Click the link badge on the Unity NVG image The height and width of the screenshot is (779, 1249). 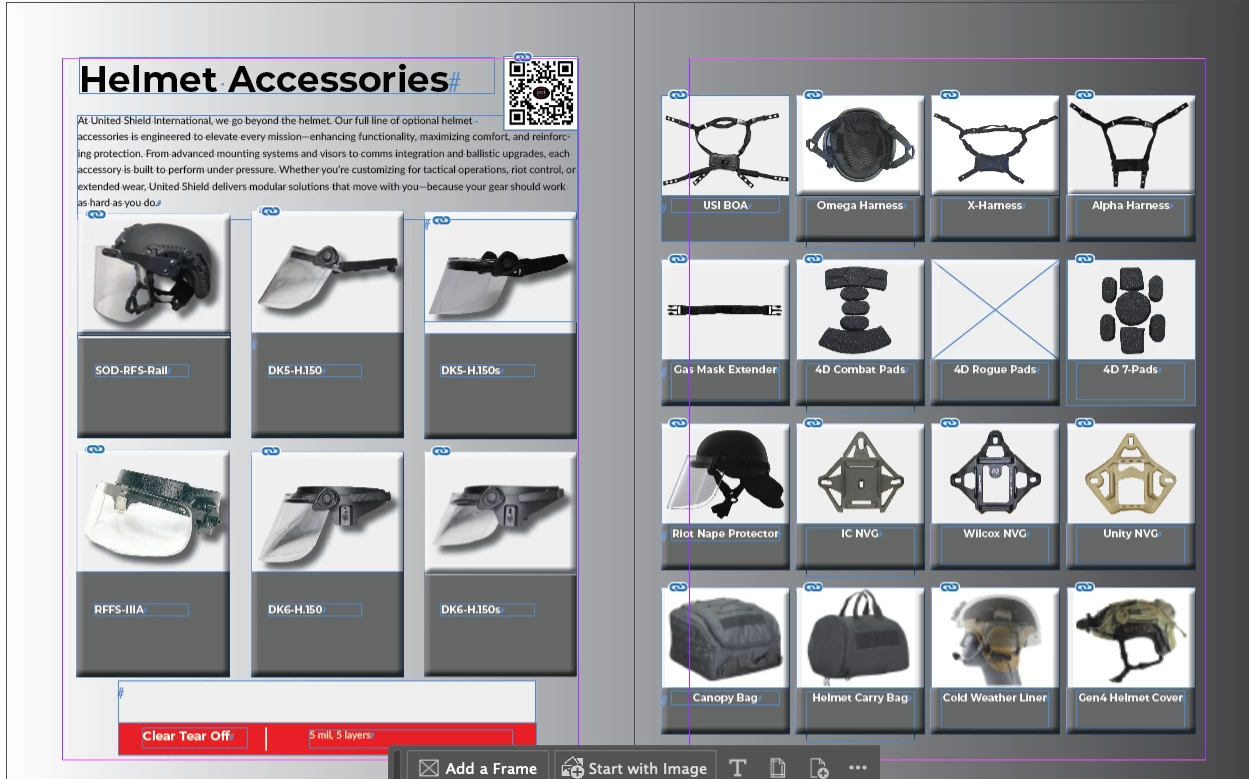click(x=1085, y=423)
